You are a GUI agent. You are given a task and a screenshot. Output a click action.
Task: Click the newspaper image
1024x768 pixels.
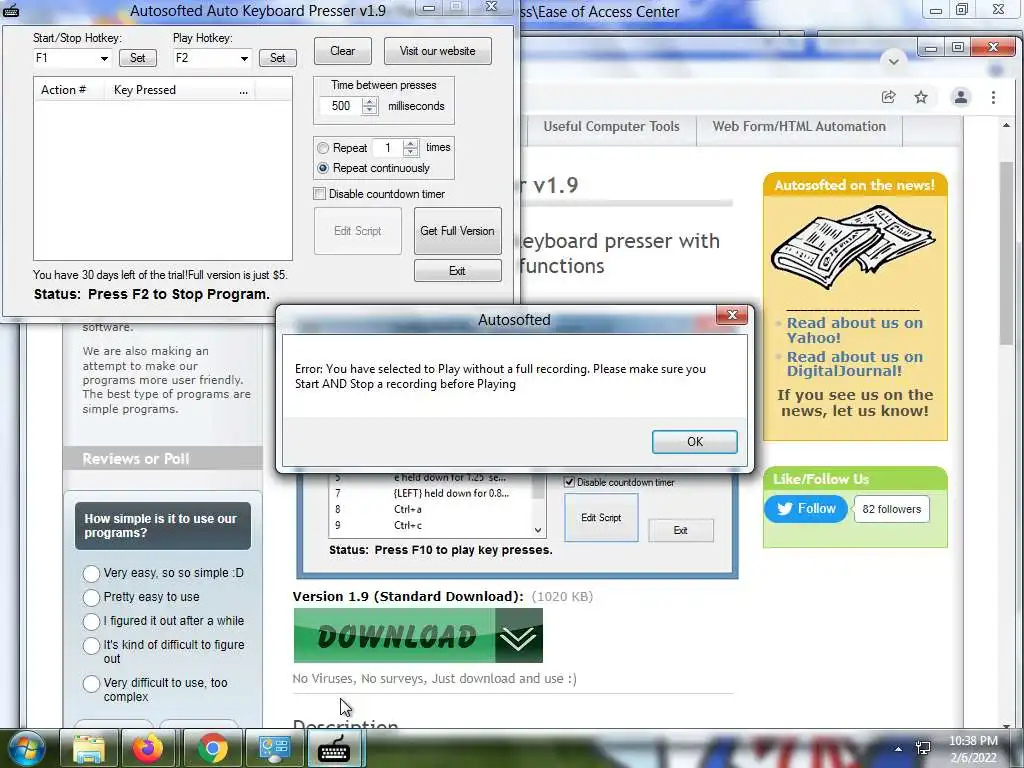pos(853,247)
